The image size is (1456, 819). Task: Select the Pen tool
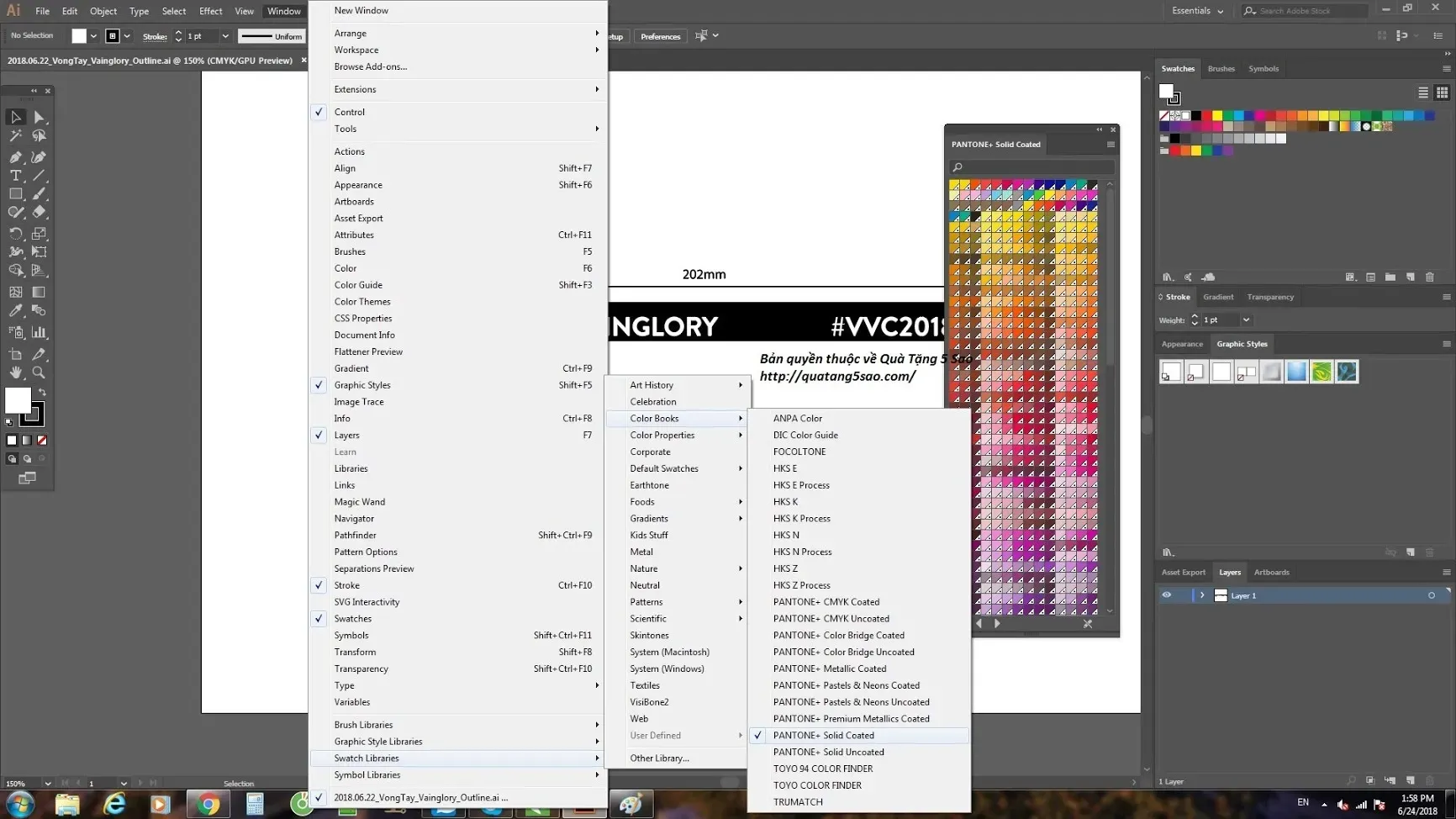(x=15, y=157)
